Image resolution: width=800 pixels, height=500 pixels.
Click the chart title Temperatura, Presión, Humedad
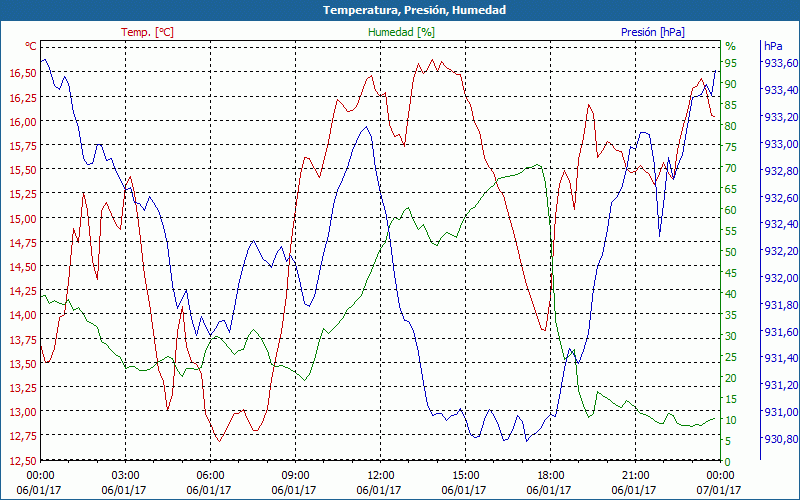[414, 10]
